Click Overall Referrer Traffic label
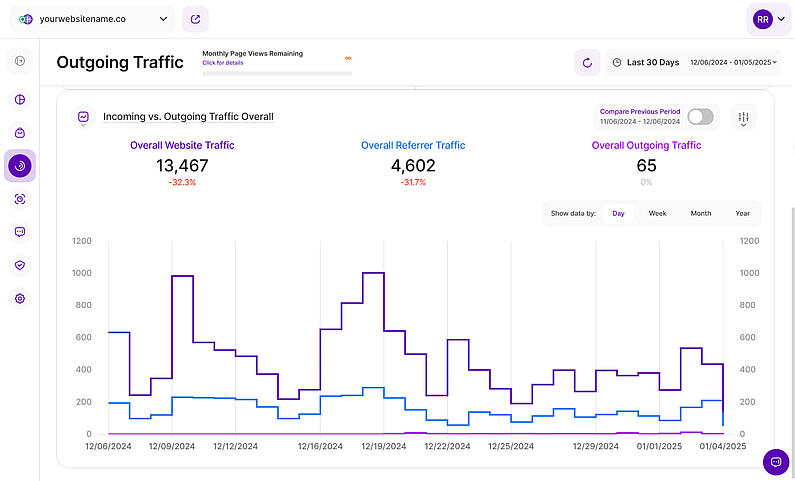 tap(413, 145)
